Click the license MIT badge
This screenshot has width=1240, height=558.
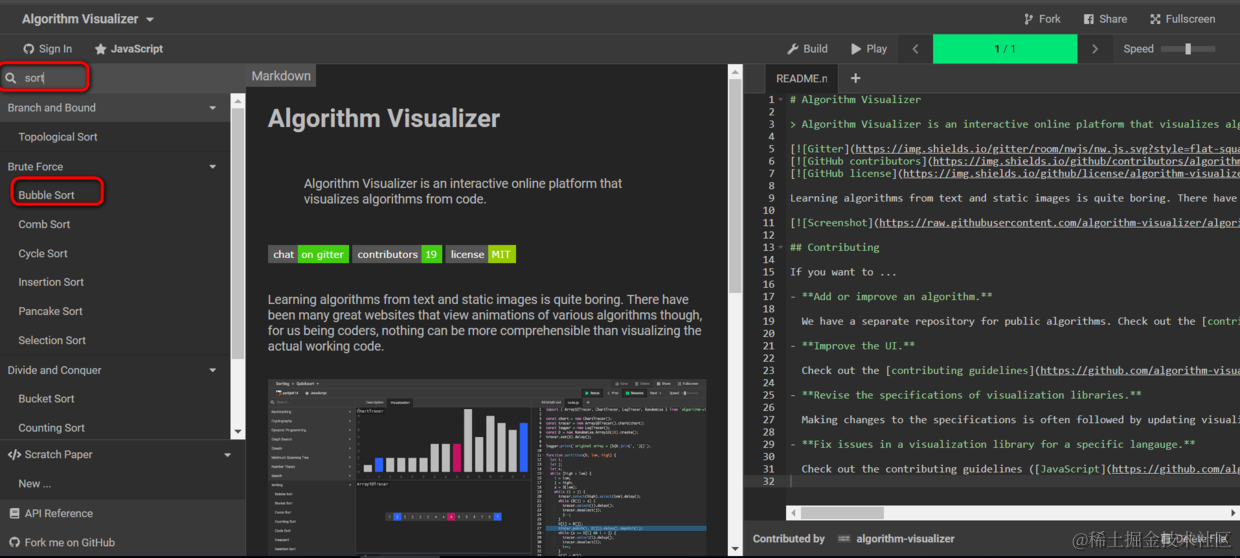click(480, 254)
